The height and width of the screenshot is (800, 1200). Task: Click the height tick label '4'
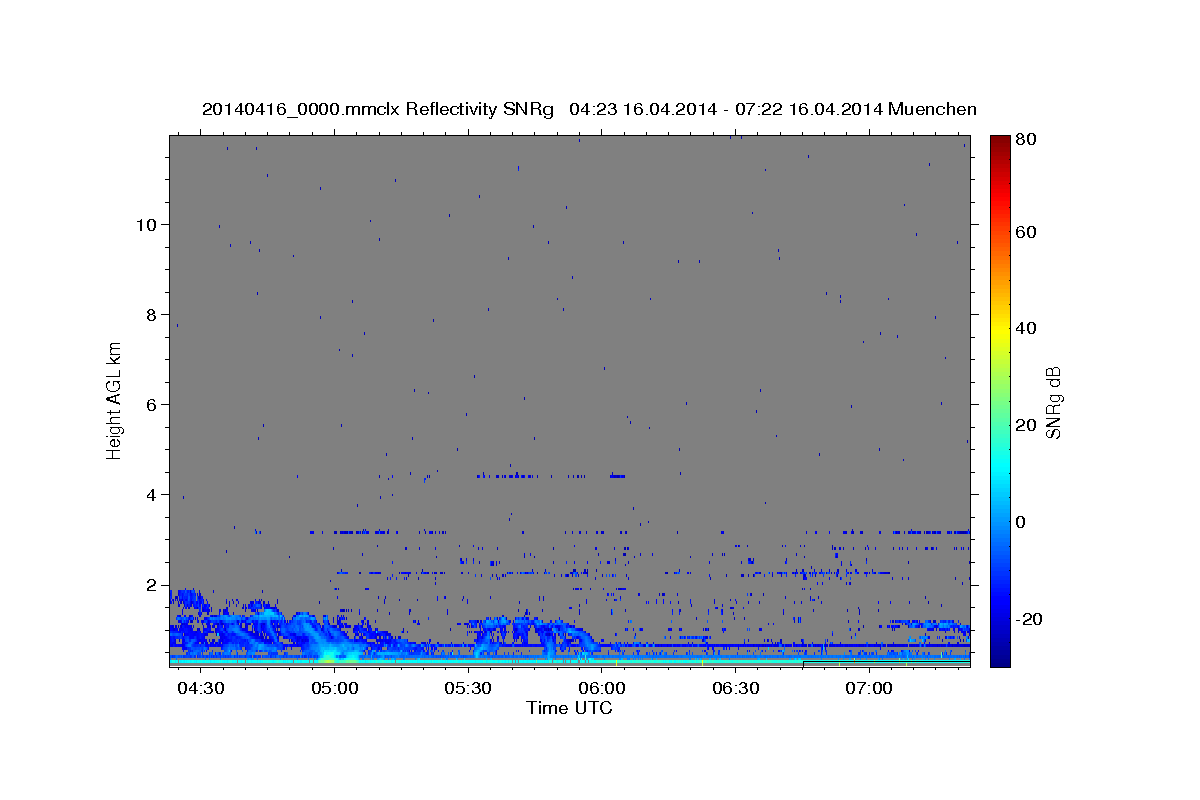(x=149, y=494)
